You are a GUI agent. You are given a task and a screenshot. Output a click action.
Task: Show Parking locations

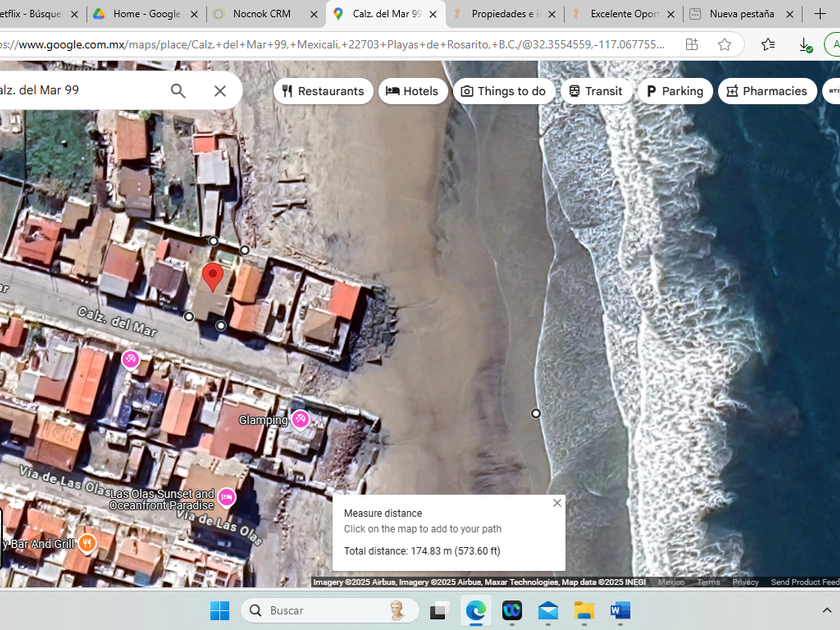675,91
